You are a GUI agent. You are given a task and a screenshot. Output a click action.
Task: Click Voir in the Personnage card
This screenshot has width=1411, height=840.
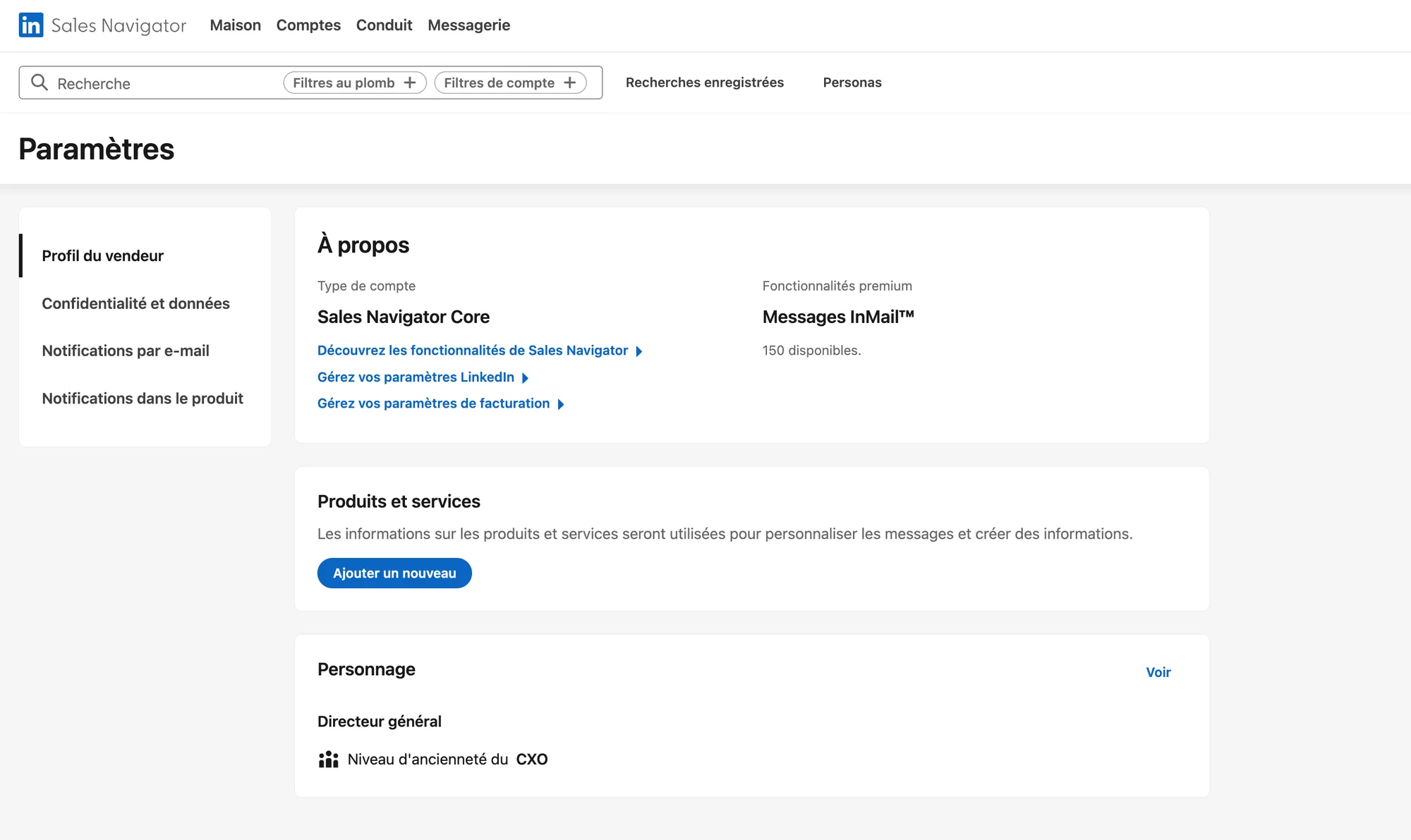[1158, 672]
